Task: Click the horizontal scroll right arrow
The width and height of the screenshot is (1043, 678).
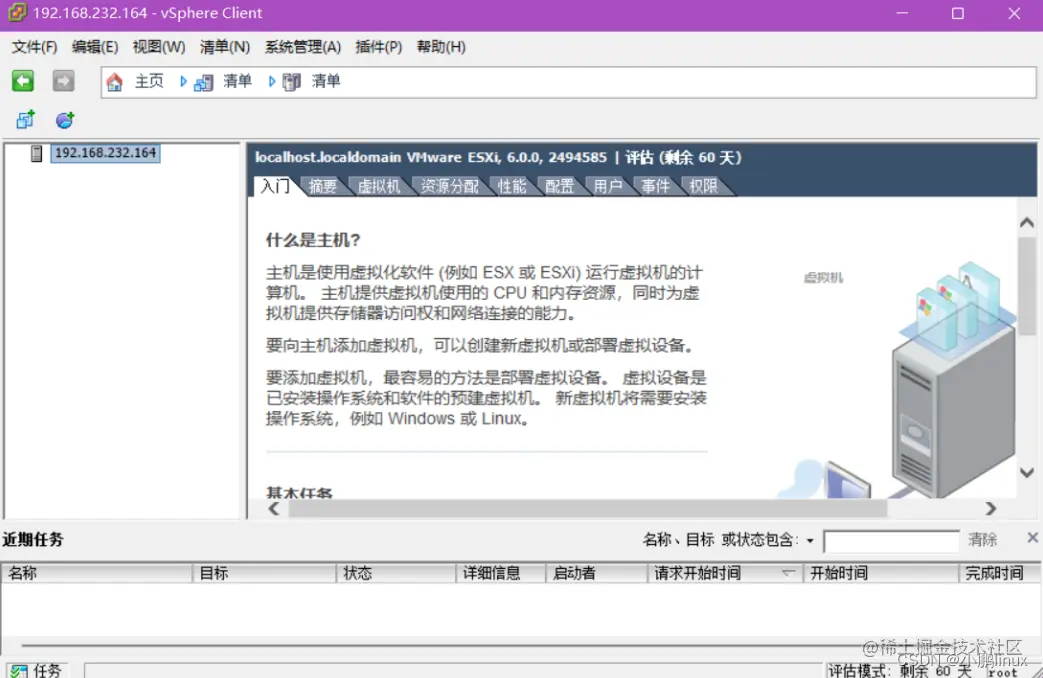Action: tap(990, 508)
